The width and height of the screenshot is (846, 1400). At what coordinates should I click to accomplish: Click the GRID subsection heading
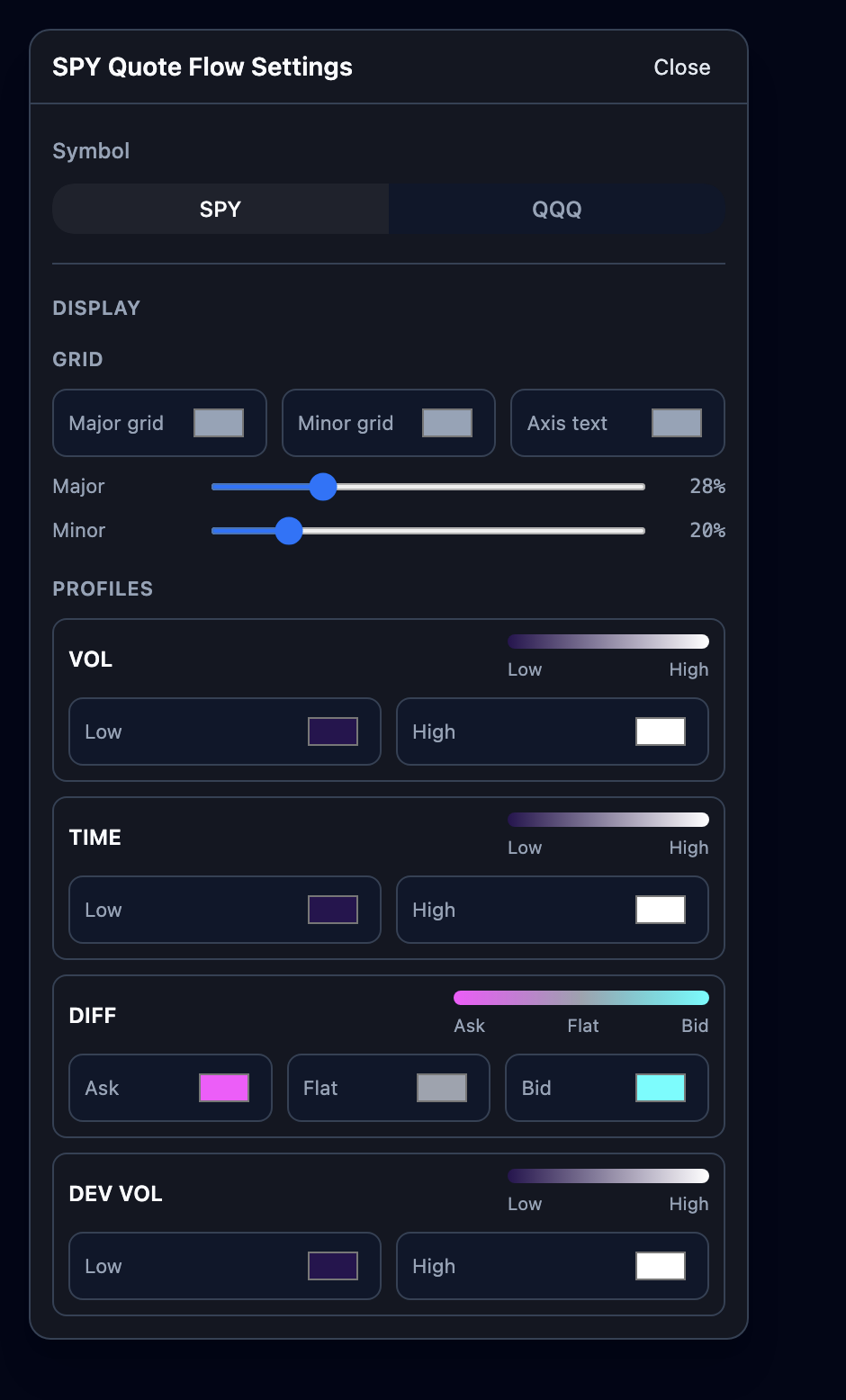click(77, 359)
